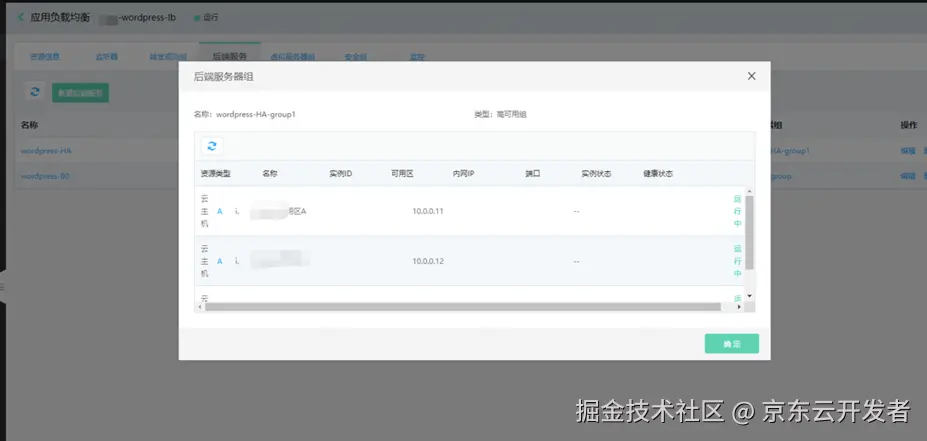Click 编辑 in the wordpress-80 row
Viewport: 927px width, 441px height.
[x=907, y=176]
